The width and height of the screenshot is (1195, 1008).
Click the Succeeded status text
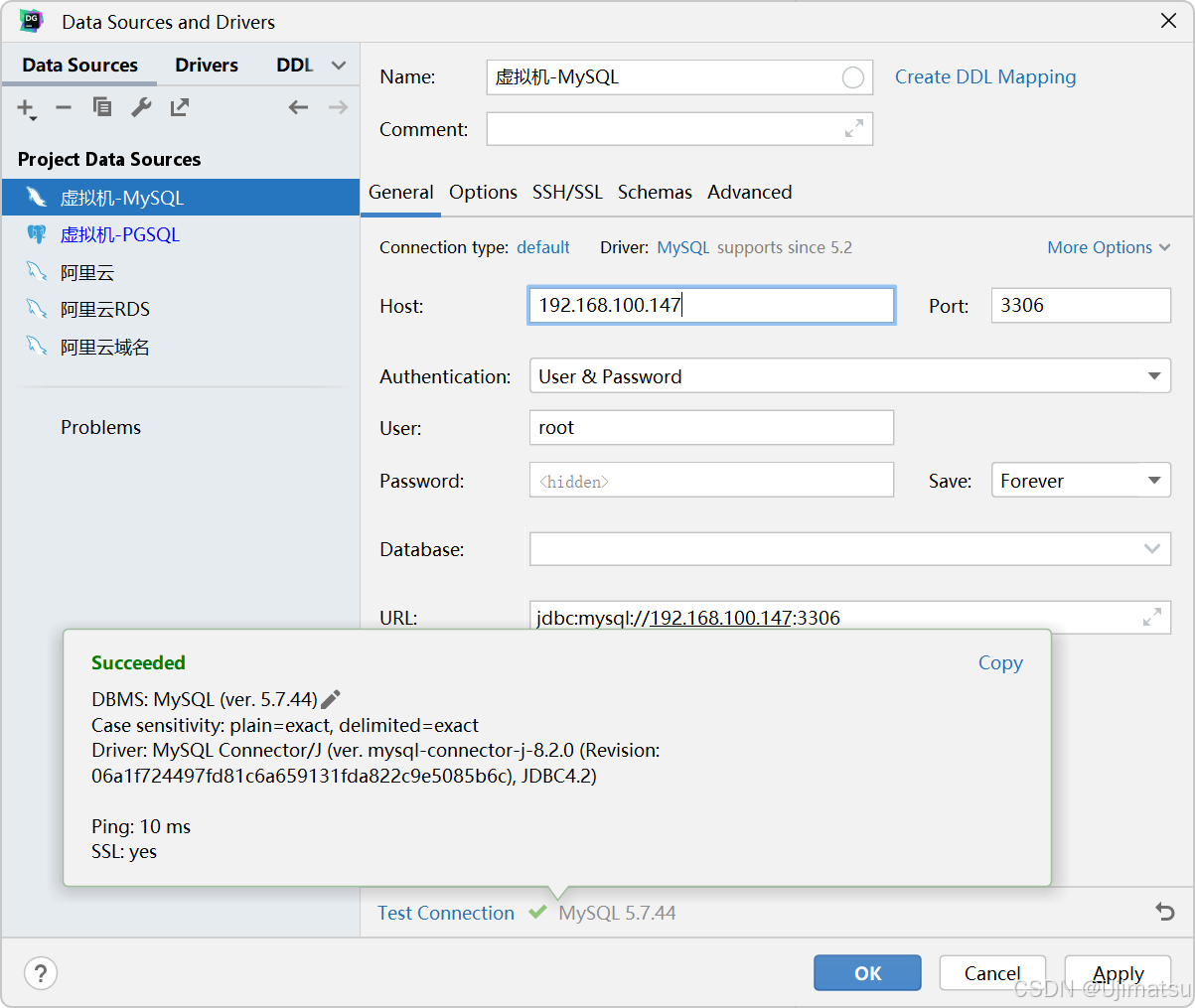[x=138, y=663]
